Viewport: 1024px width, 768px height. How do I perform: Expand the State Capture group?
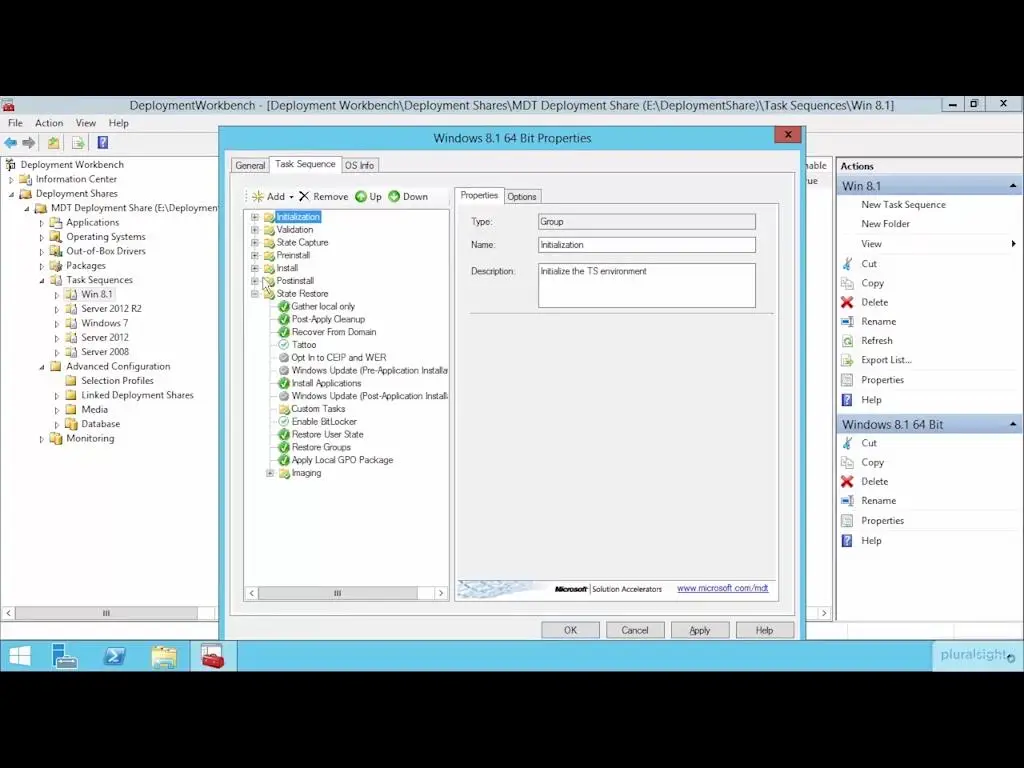[255, 242]
